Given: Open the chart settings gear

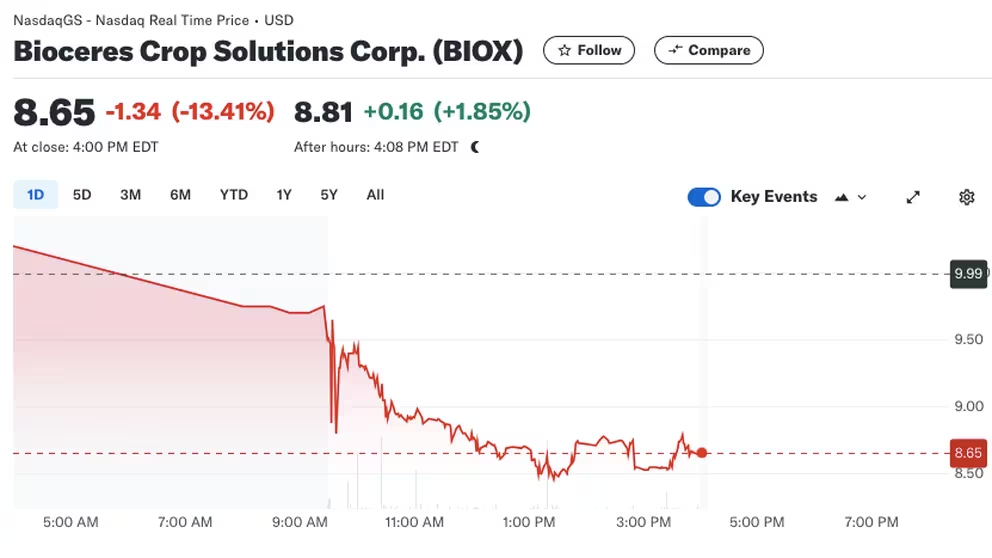Looking at the screenshot, I should pos(966,197).
